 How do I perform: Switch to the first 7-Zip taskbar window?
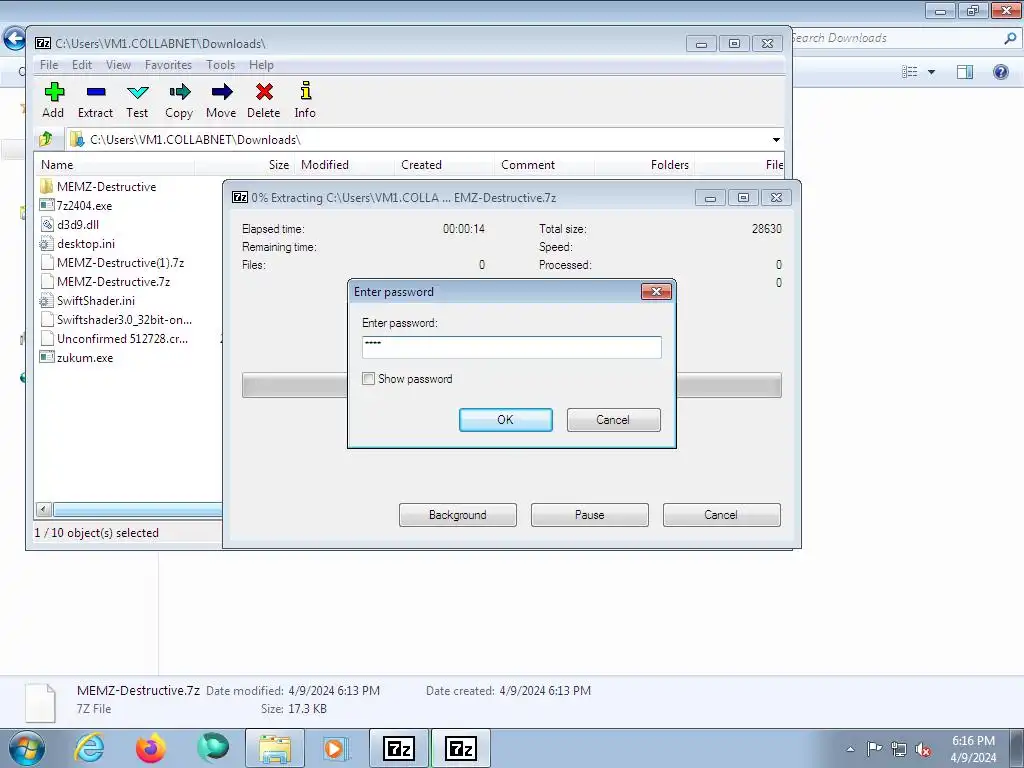[399, 748]
